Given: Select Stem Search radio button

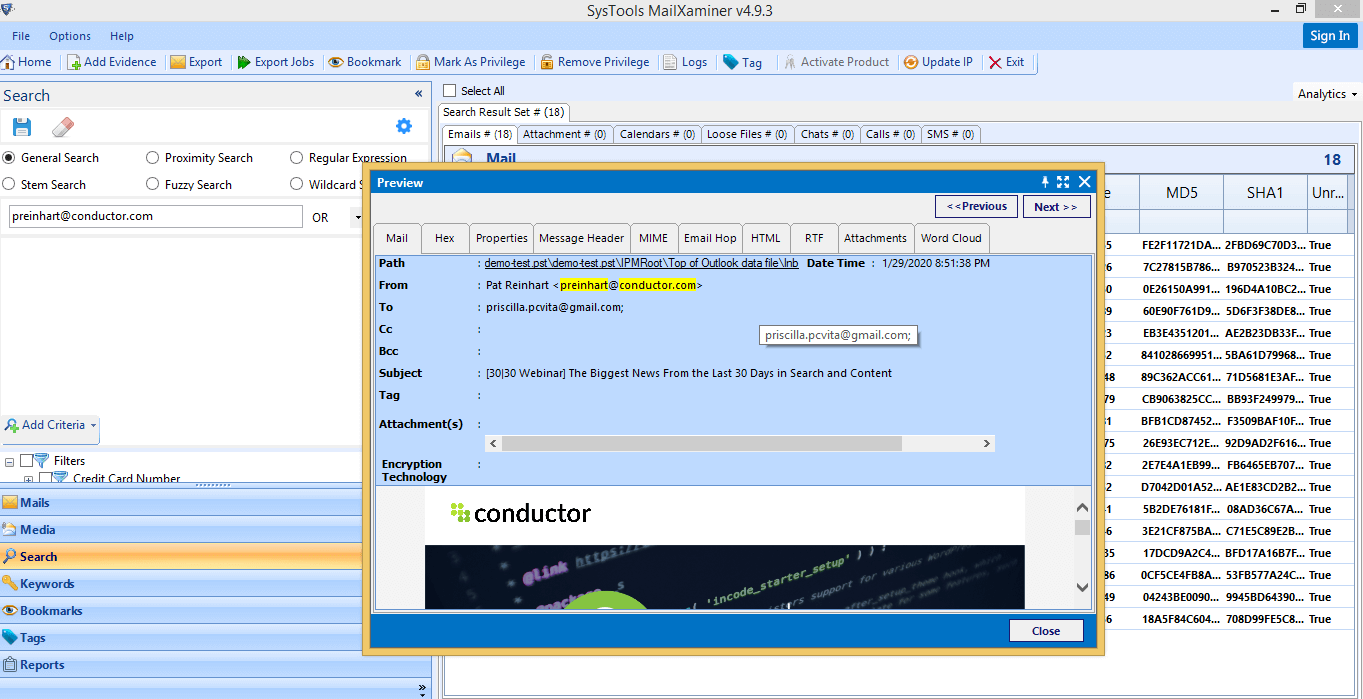Looking at the screenshot, I should point(9,184).
